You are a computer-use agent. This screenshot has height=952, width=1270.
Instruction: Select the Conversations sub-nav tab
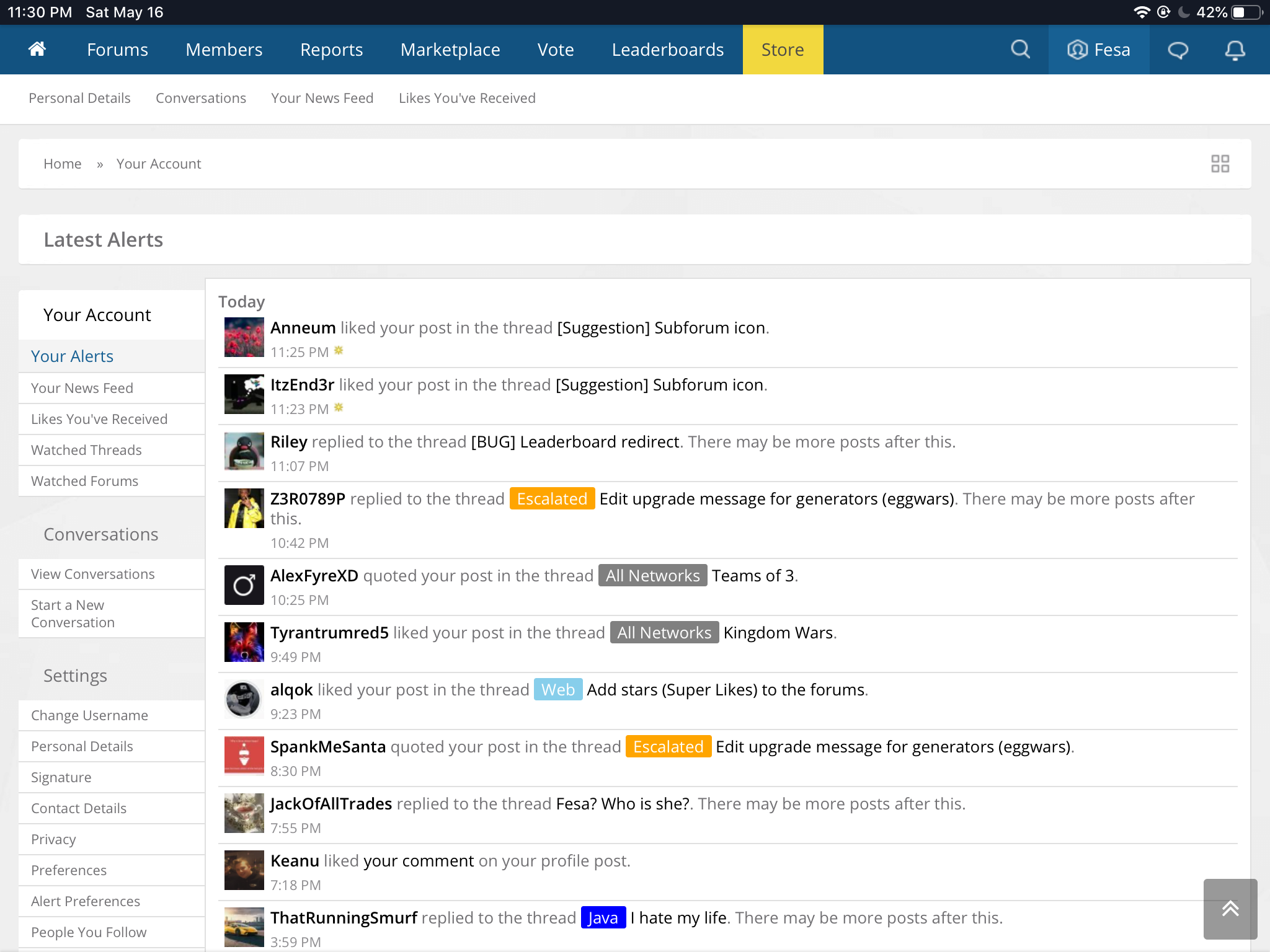(x=201, y=98)
